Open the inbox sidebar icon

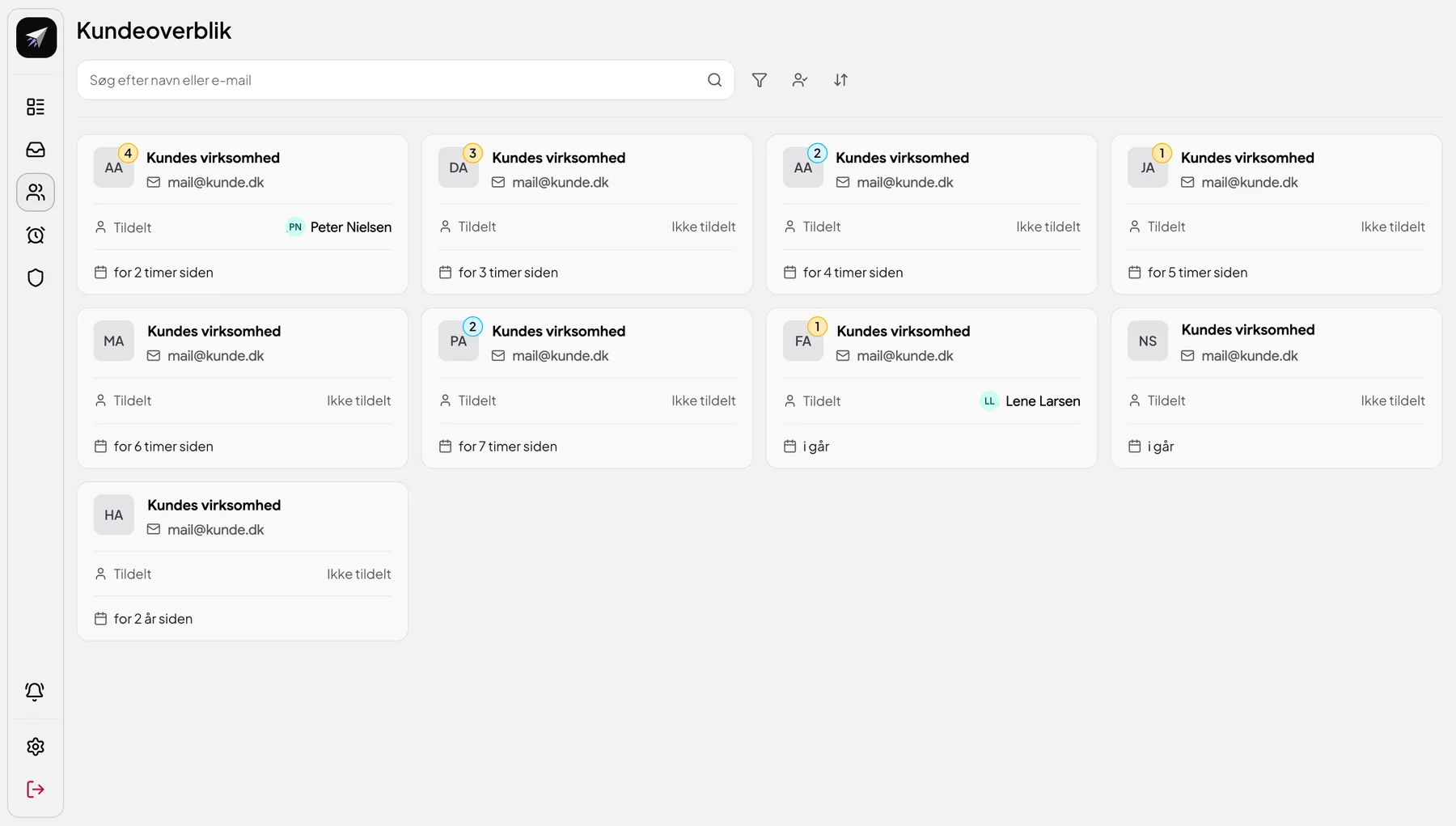pos(36,150)
